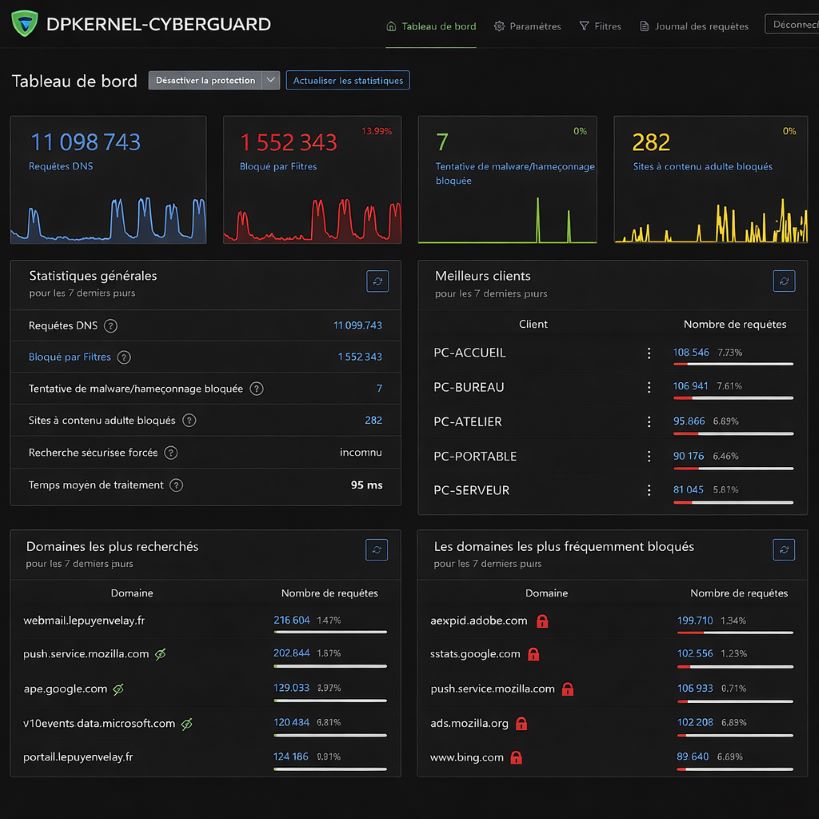The width and height of the screenshot is (819, 819).
Task: Click the Journal des requêtes document icon
Action: coord(643,27)
